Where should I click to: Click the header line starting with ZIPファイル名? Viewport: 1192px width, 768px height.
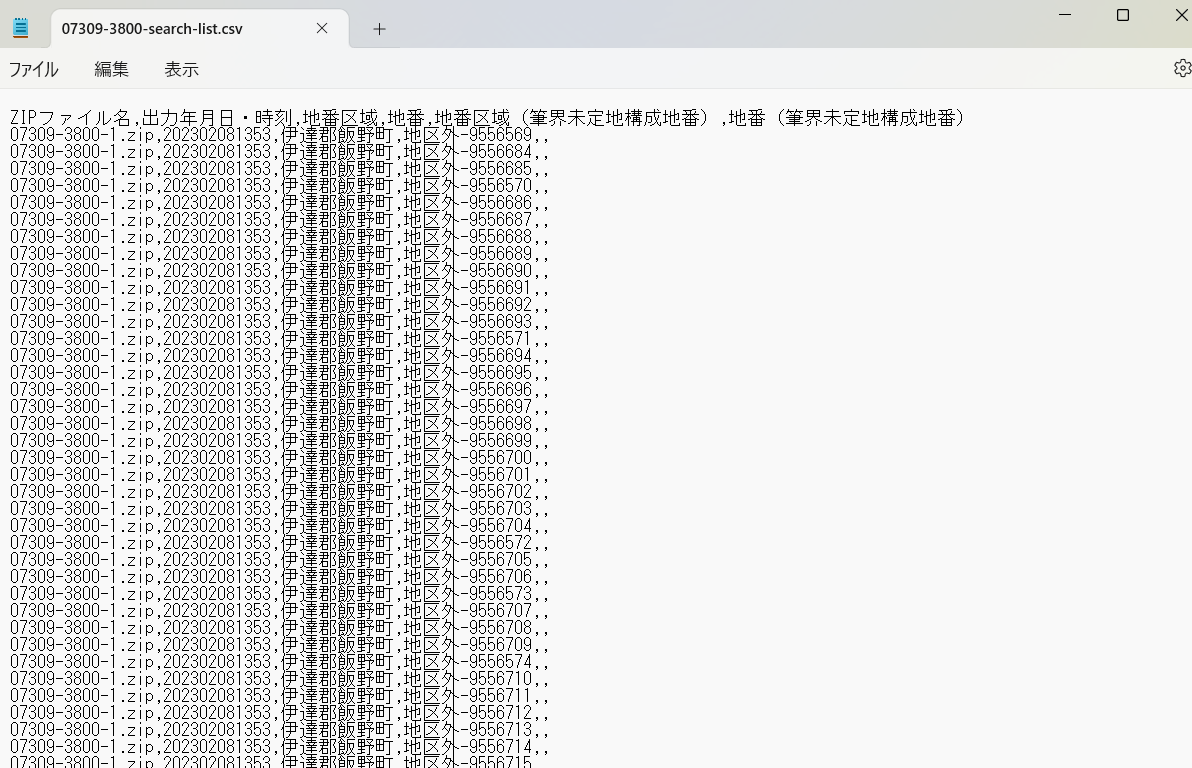pyautogui.click(x=487, y=118)
